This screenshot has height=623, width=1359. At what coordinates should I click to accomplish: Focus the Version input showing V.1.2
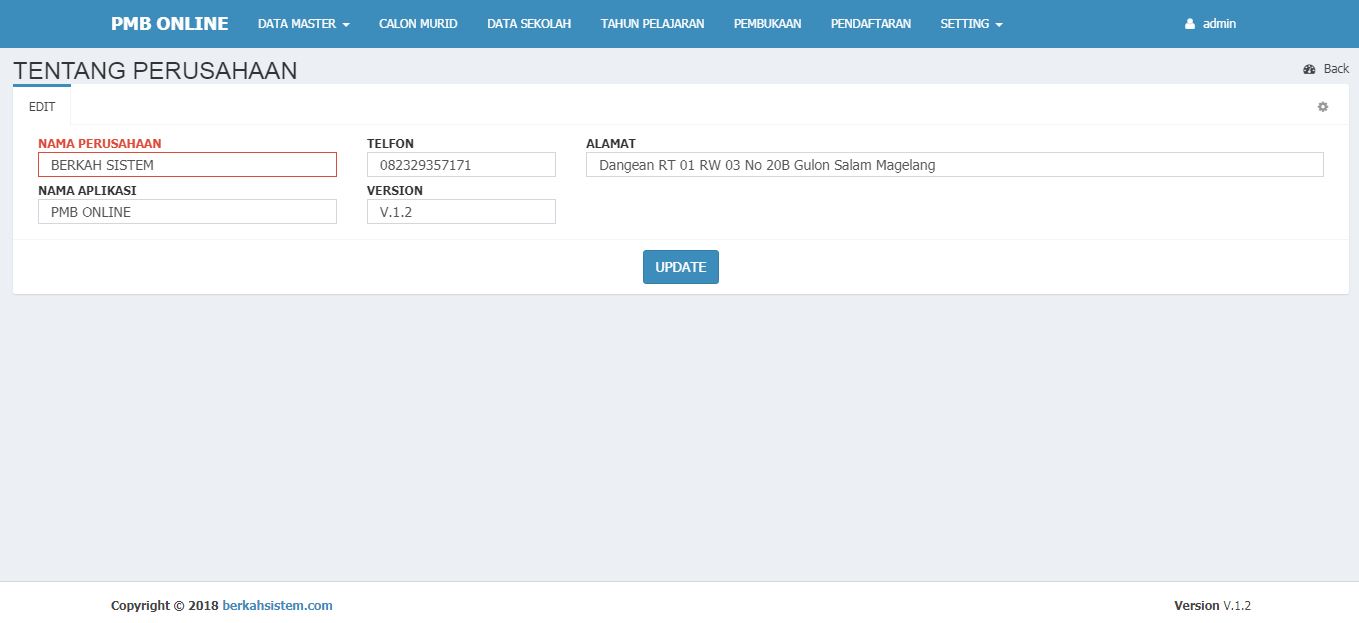[x=461, y=212]
